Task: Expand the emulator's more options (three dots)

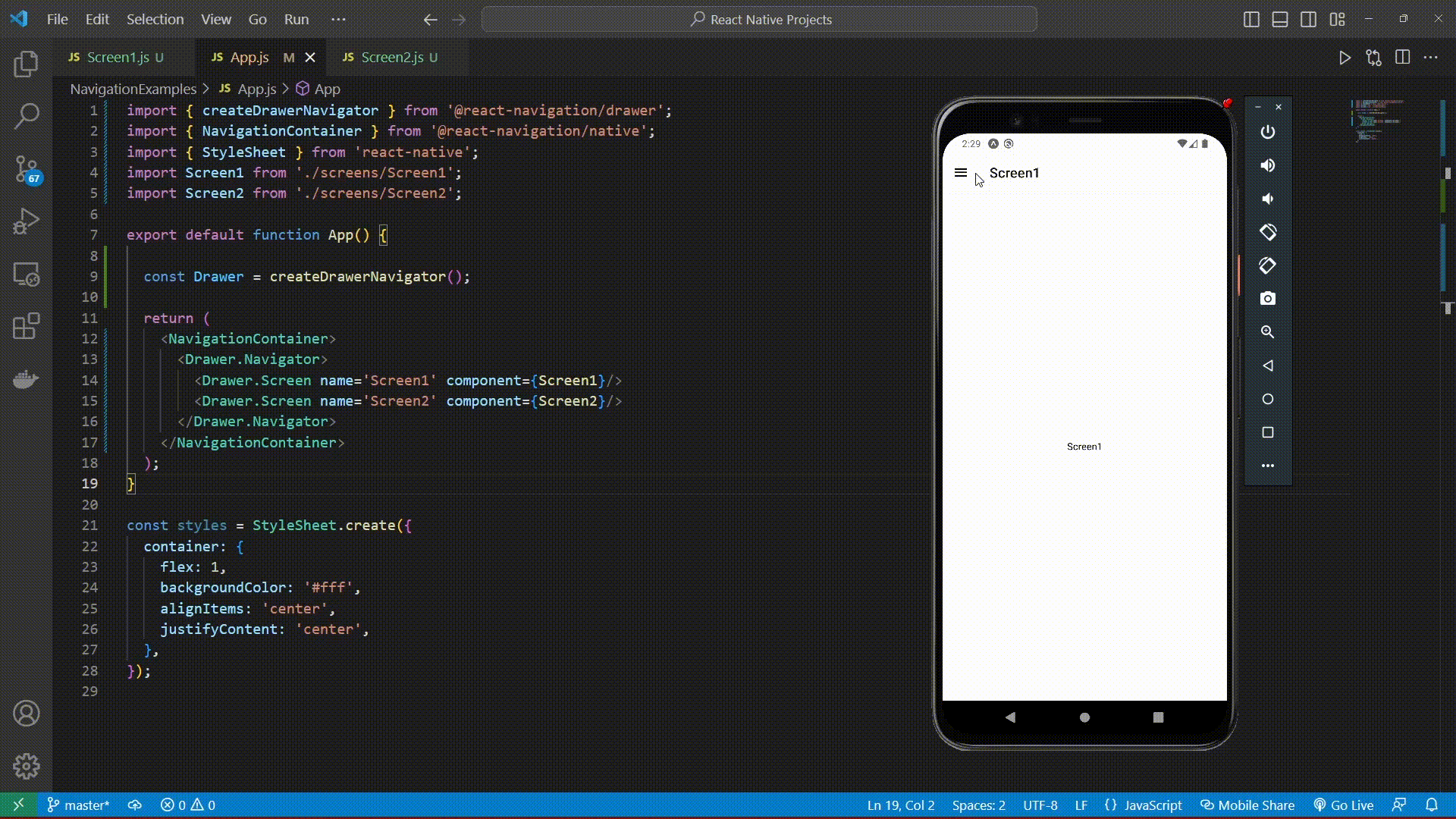Action: pyautogui.click(x=1268, y=466)
